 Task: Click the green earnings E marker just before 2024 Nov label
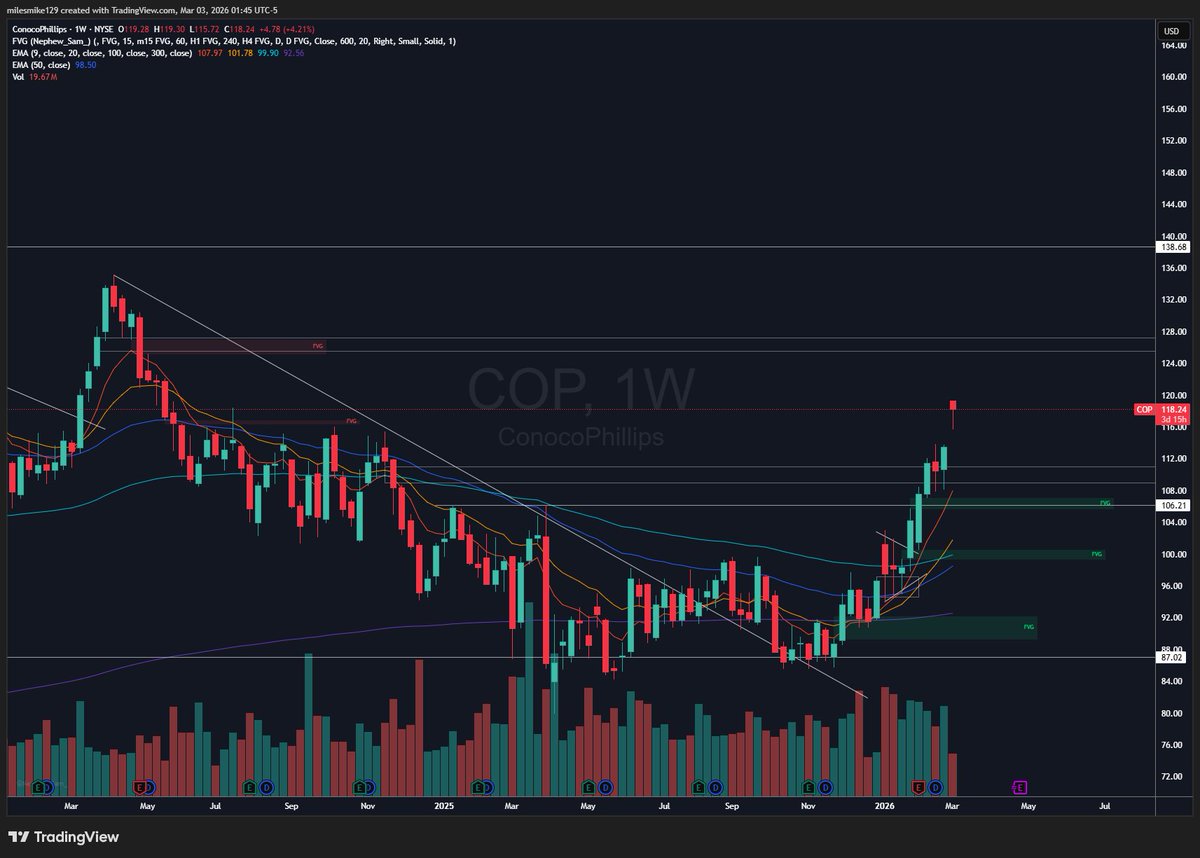361,787
